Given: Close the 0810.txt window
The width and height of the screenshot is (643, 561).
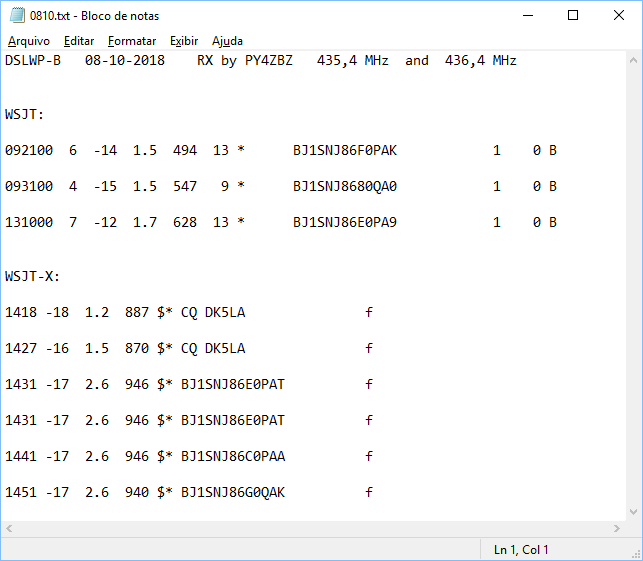Looking at the screenshot, I should point(619,16).
